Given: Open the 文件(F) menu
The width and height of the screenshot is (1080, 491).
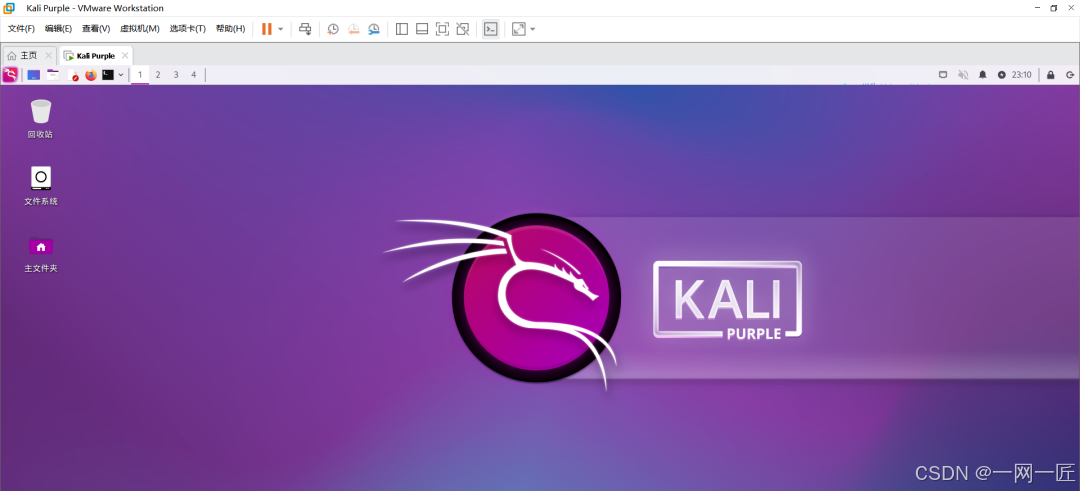Looking at the screenshot, I should 21,29.
